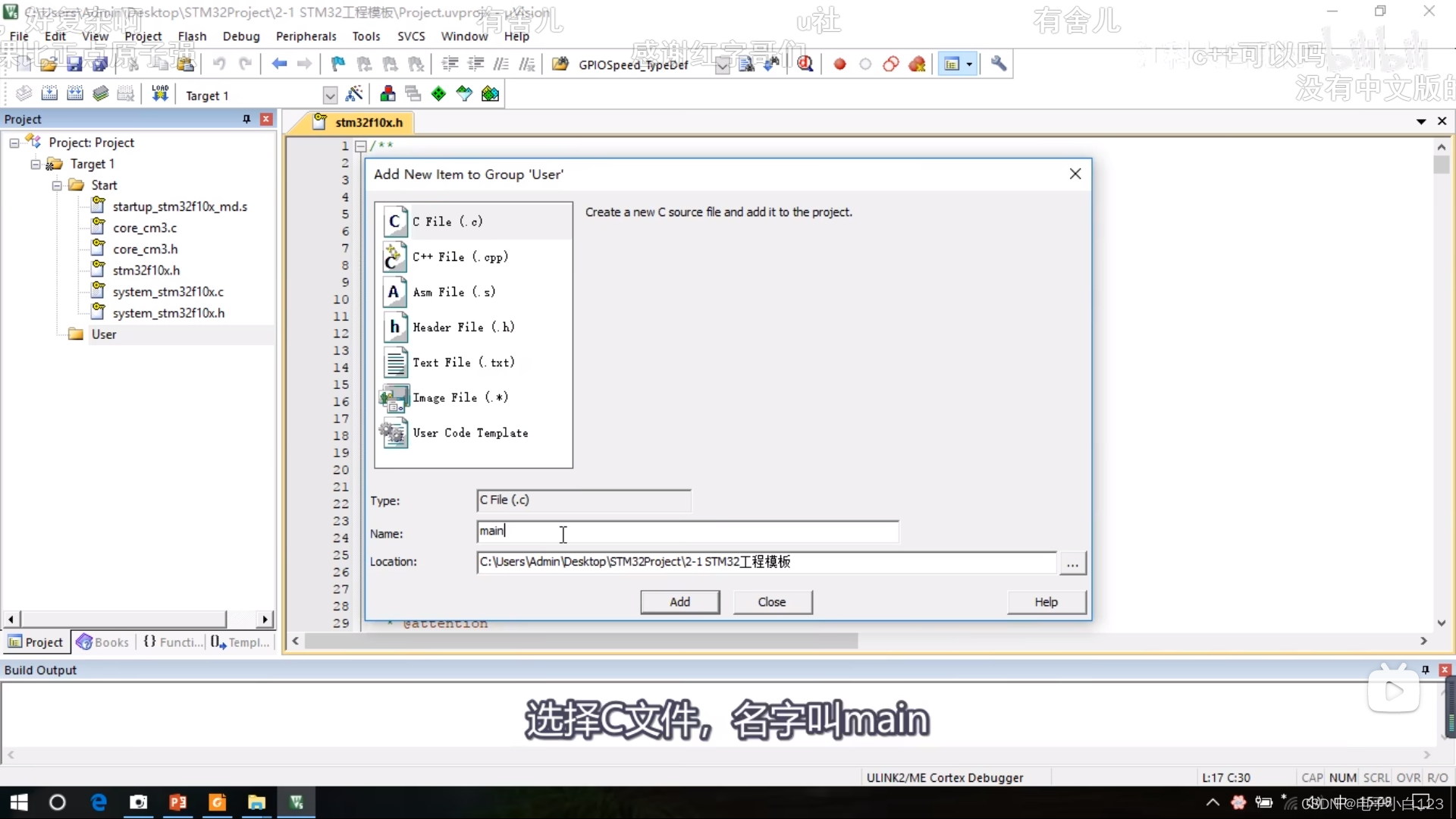Viewport: 1456px width, 819px height.
Task: Open the Peripherals menu
Action: pyautogui.click(x=306, y=36)
